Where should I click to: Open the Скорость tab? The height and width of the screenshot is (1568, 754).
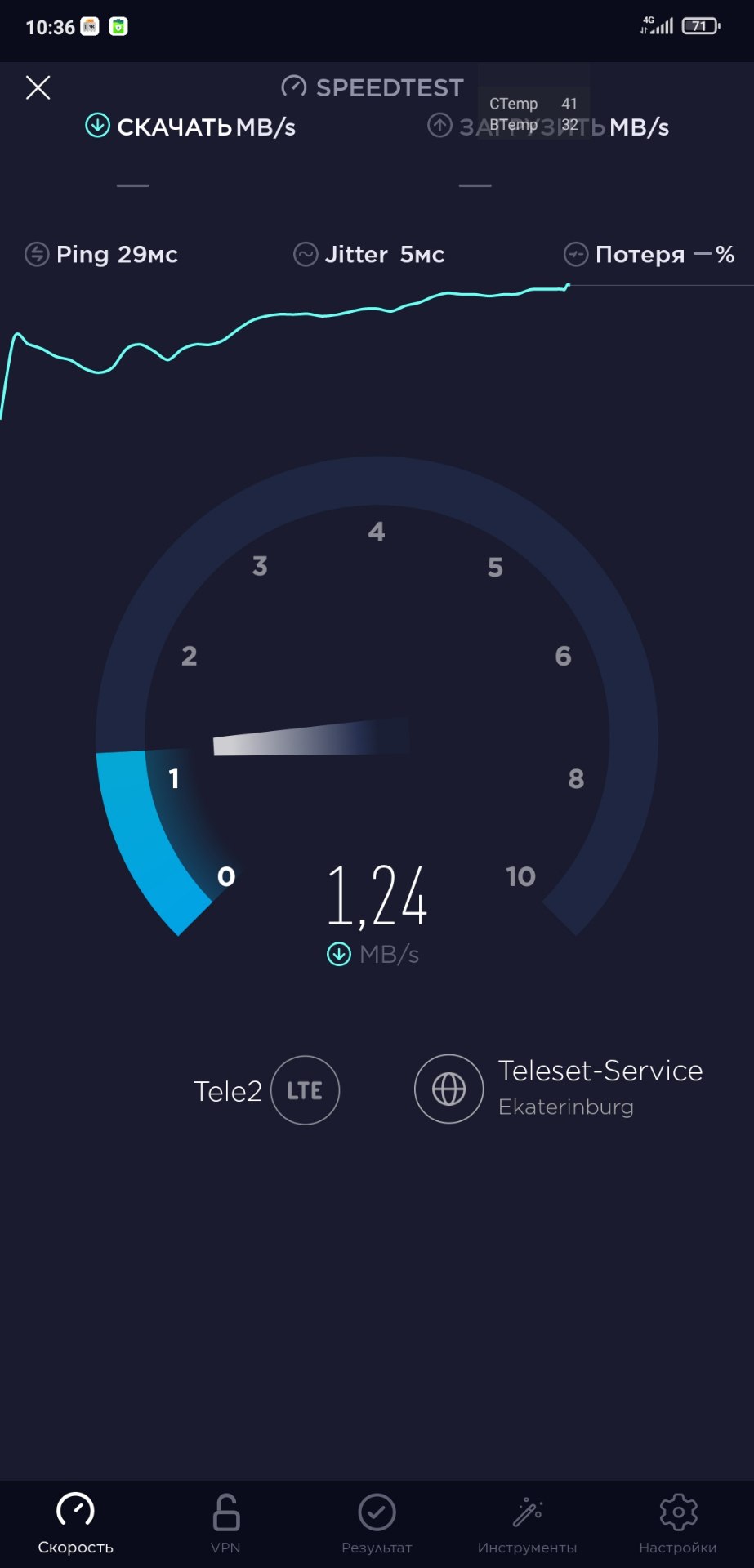pyautogui.click(x=75, y=1524)
